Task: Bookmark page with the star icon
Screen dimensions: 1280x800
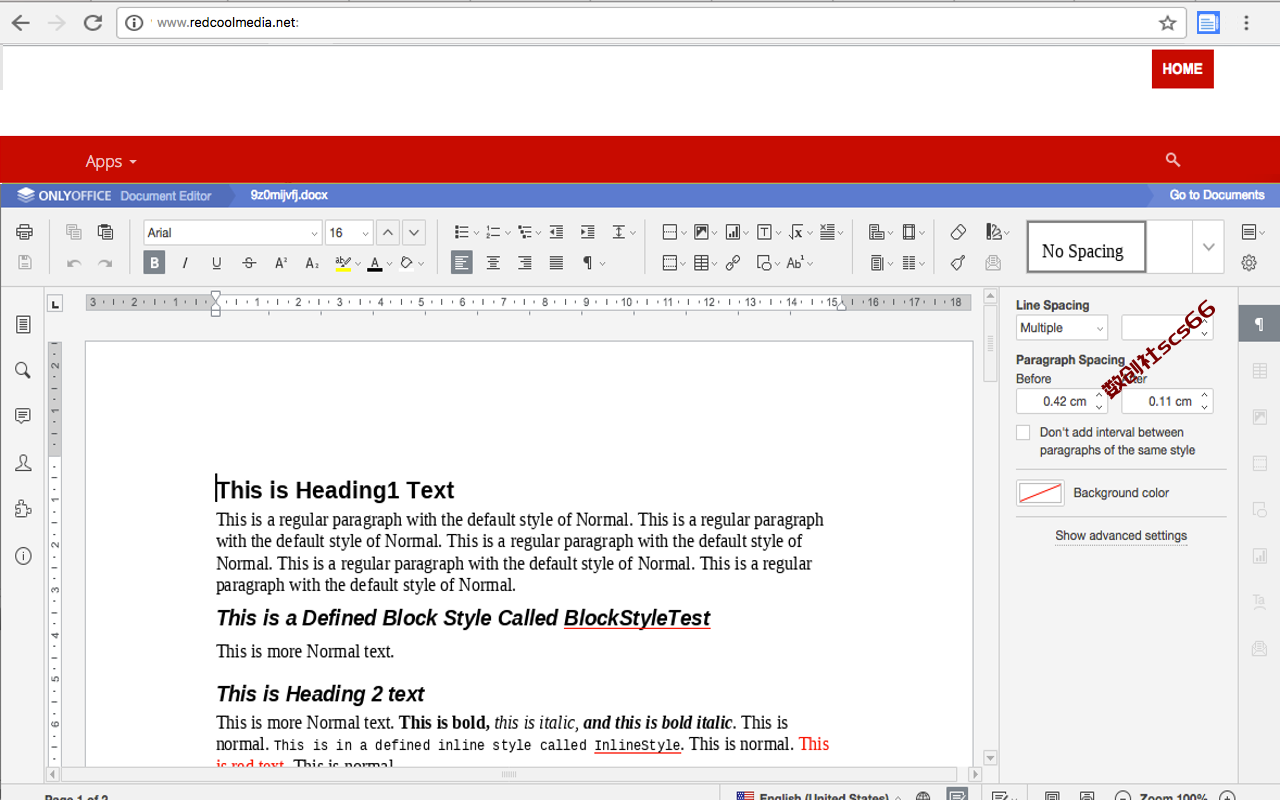Action: [1167, 23]
